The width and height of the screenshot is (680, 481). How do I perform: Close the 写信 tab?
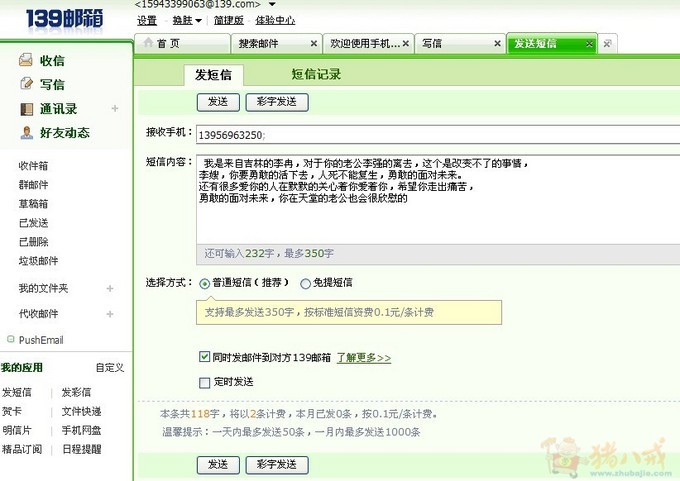tap(497, 43)
